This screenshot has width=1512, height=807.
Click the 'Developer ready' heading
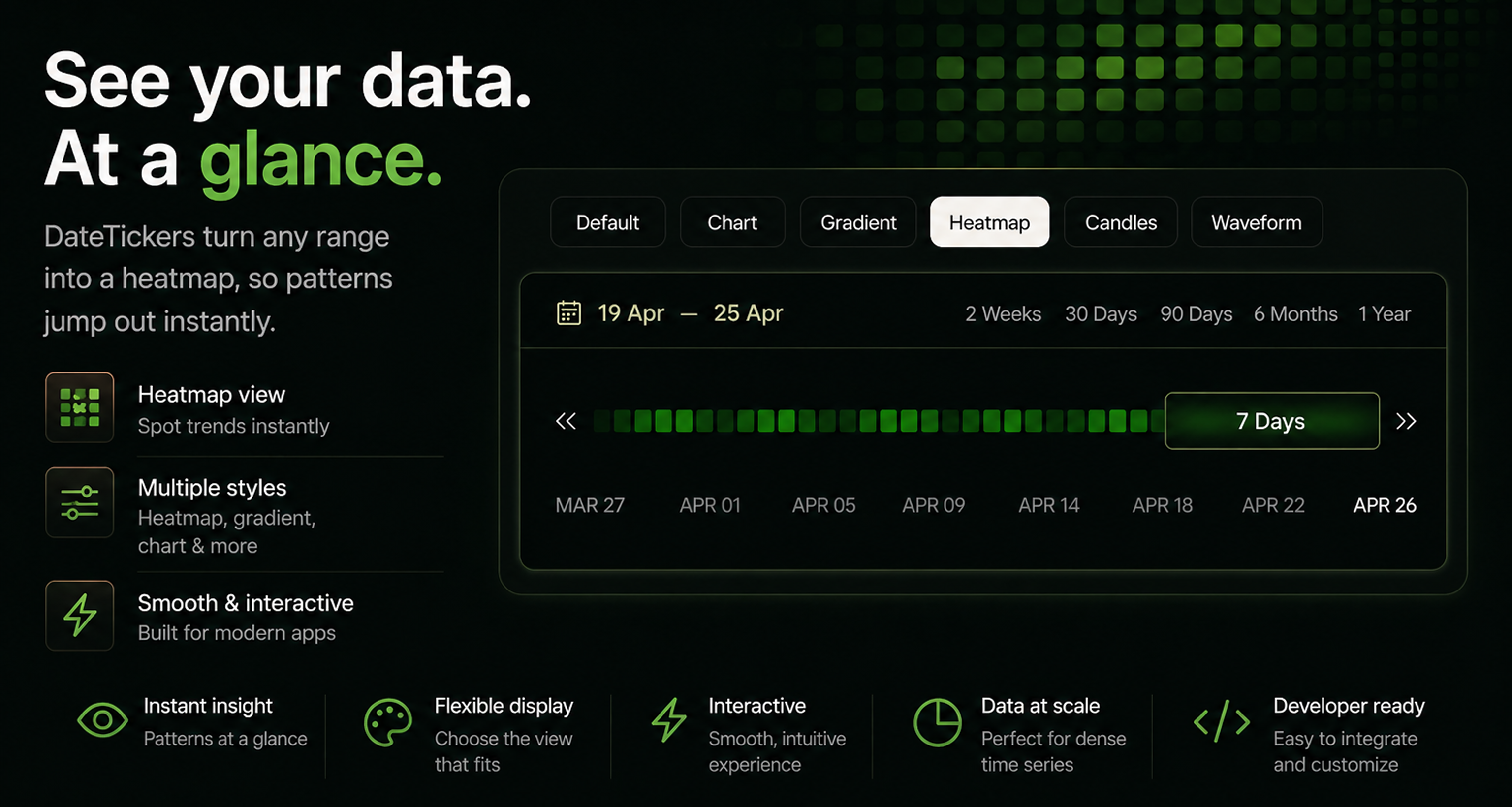tap(1349, 706)
